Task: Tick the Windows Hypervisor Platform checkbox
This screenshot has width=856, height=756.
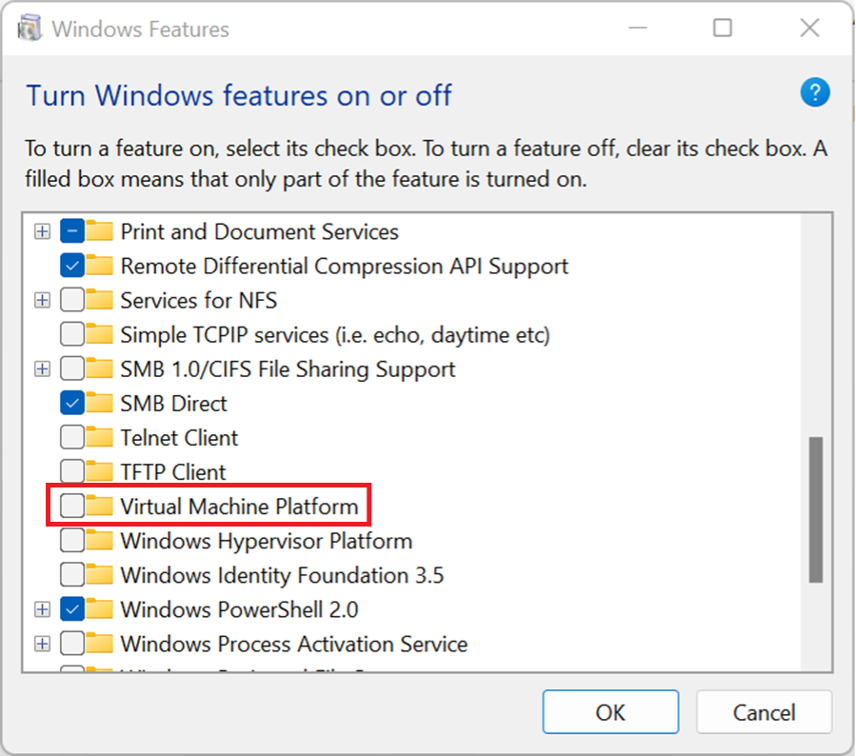Action: pyautogui.click(x=72, y=541)
